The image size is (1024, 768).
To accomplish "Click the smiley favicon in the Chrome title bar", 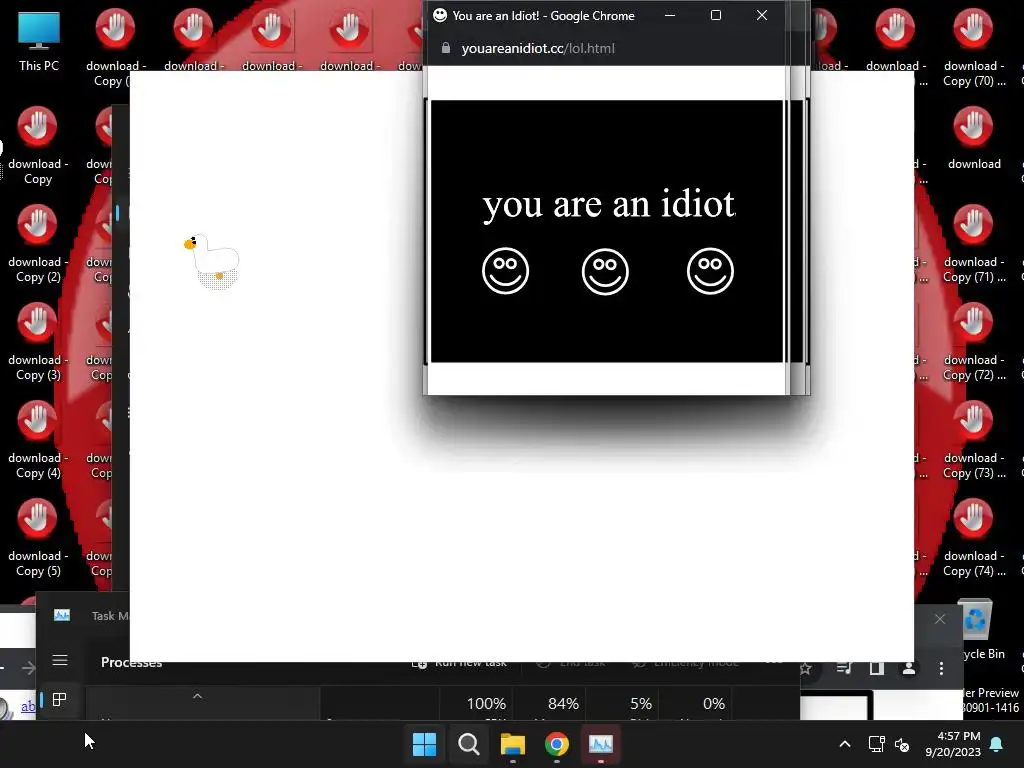I will coord(440,15).
